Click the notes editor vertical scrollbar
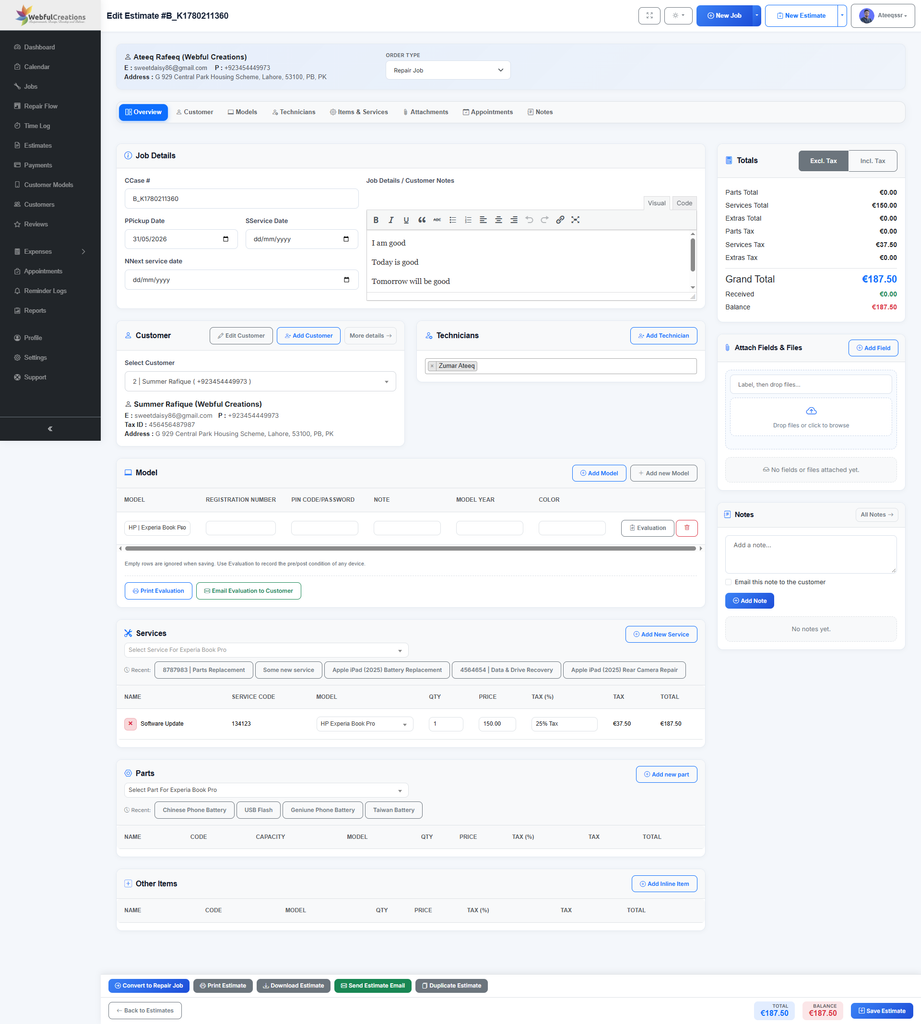The height and width of the screenshot is (1024, 921). (x=692, y=255)
